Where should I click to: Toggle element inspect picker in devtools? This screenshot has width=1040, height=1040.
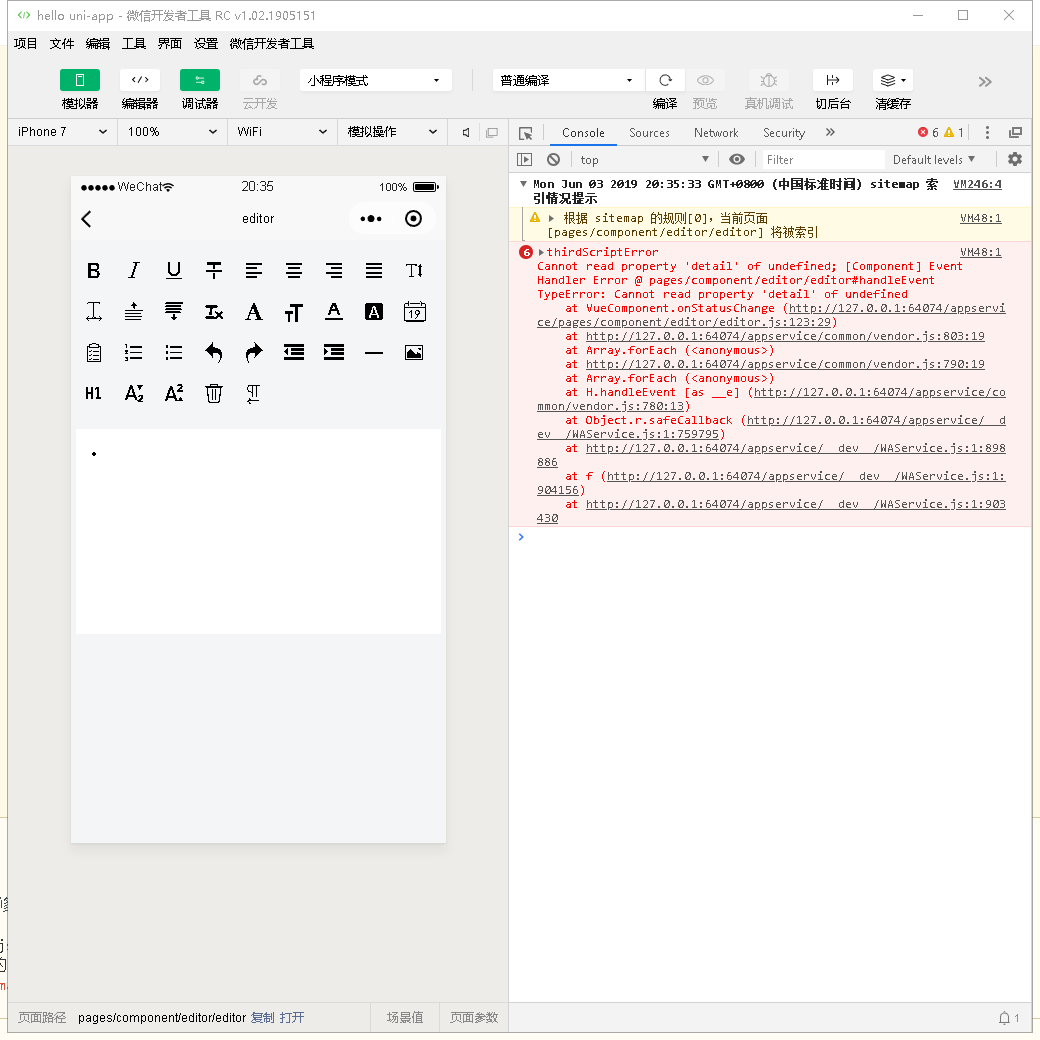pos(526,133)
